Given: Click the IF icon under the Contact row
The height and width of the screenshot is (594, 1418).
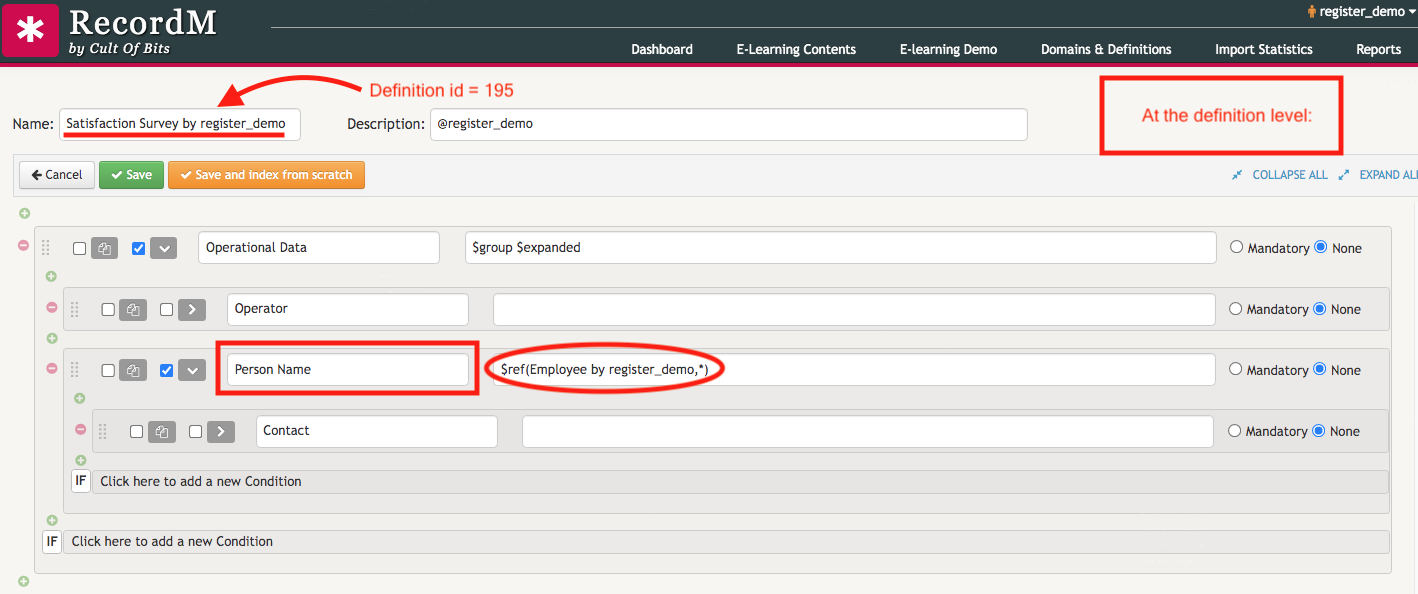Looking at the screenshot, I should (x=81, y=481).
